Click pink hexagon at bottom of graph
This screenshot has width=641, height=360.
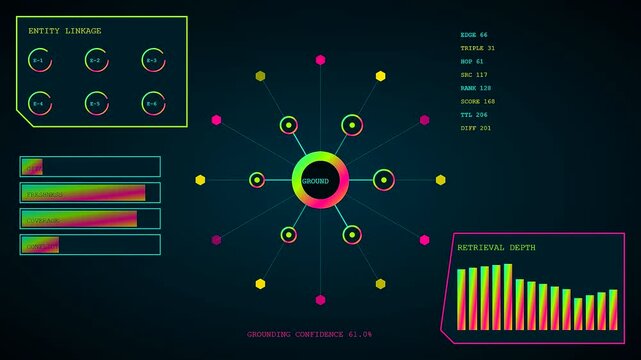pos(320,300)
